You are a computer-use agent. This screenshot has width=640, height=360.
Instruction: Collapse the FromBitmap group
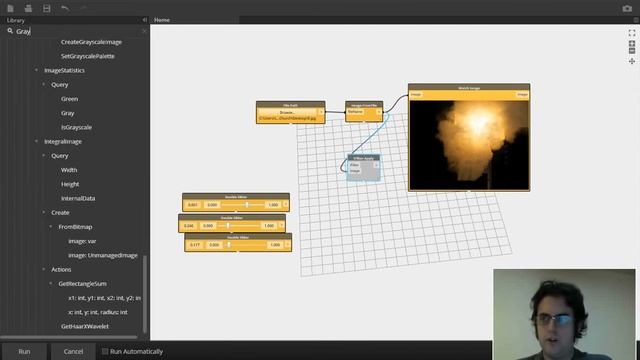(51, 227)
